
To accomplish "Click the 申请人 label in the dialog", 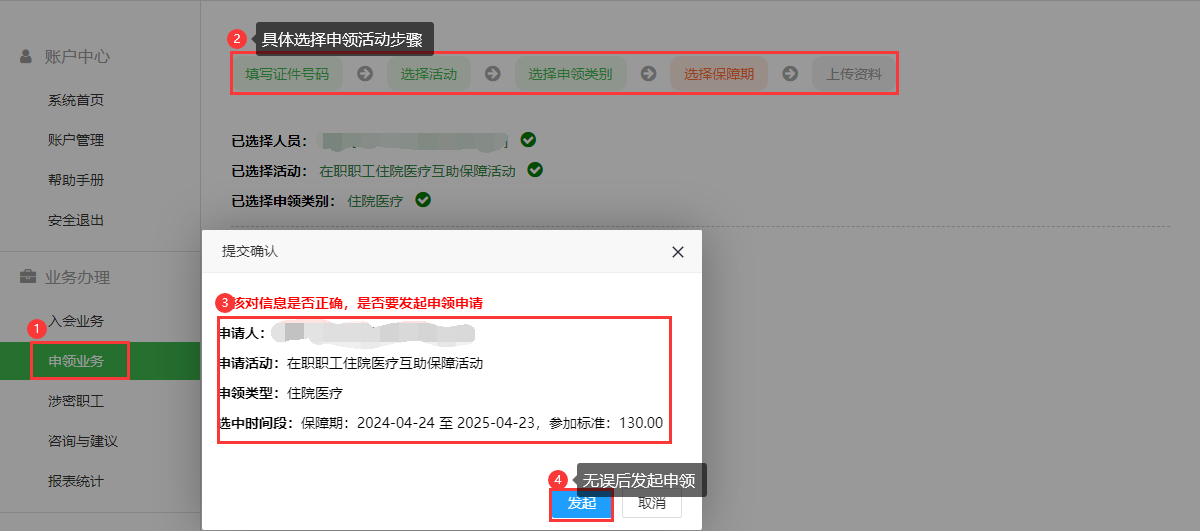I will (243, 333).
